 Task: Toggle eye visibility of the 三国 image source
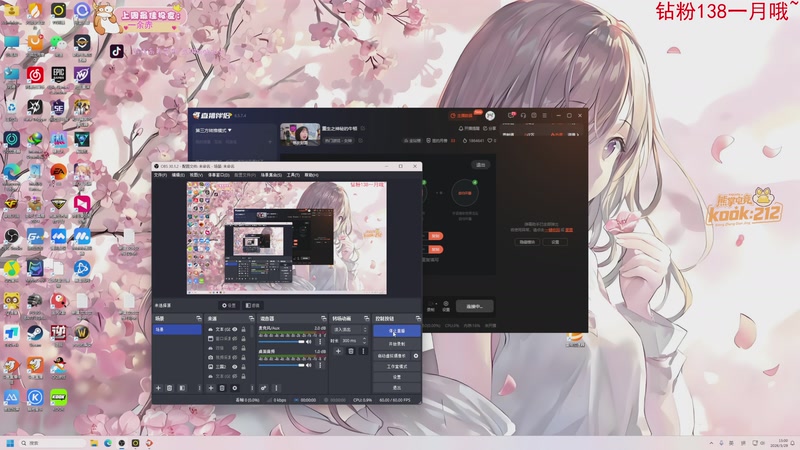pyautogui.click(x=235, y=366)
